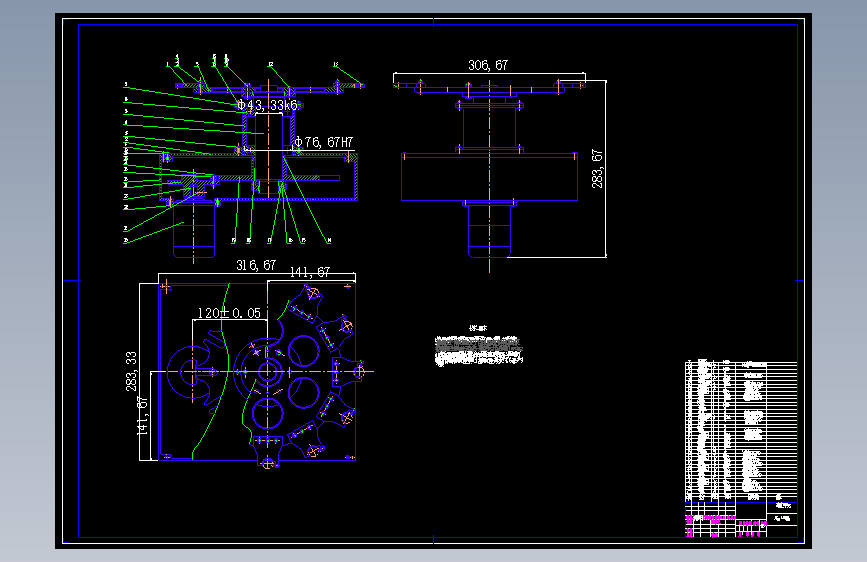Screen dimensions: 867x562
Task: Select the 316,67 dimension text
Action: pyautogui.click(x=256, y=266)
